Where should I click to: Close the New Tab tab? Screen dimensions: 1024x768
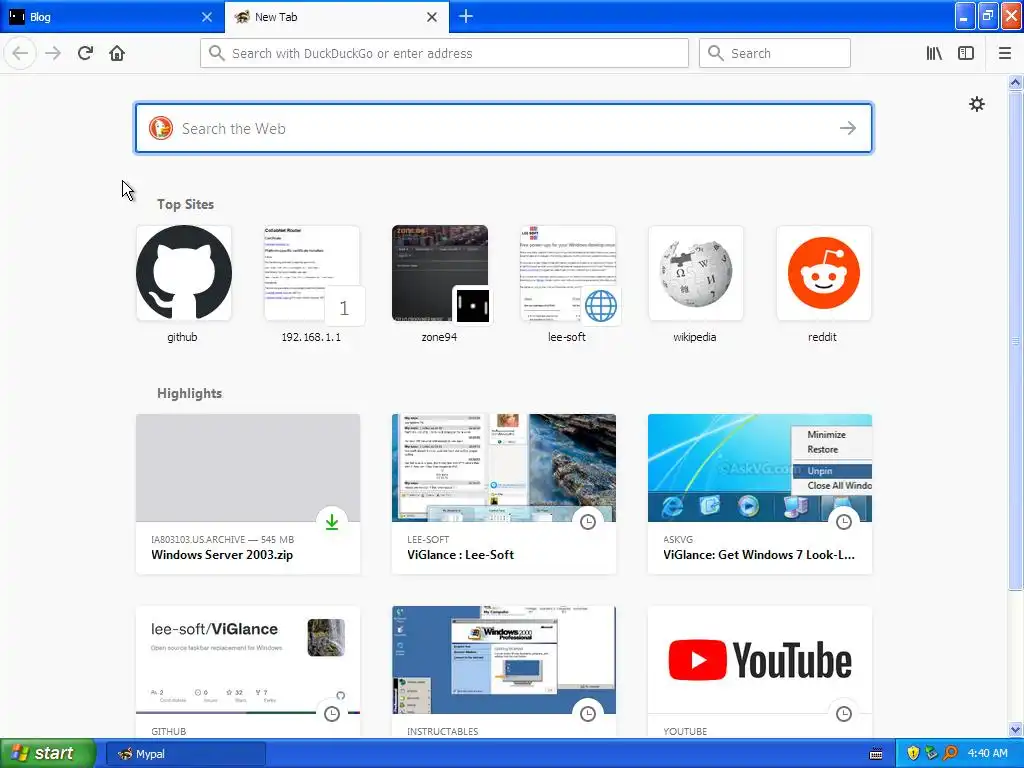click(x=432, y=17)
